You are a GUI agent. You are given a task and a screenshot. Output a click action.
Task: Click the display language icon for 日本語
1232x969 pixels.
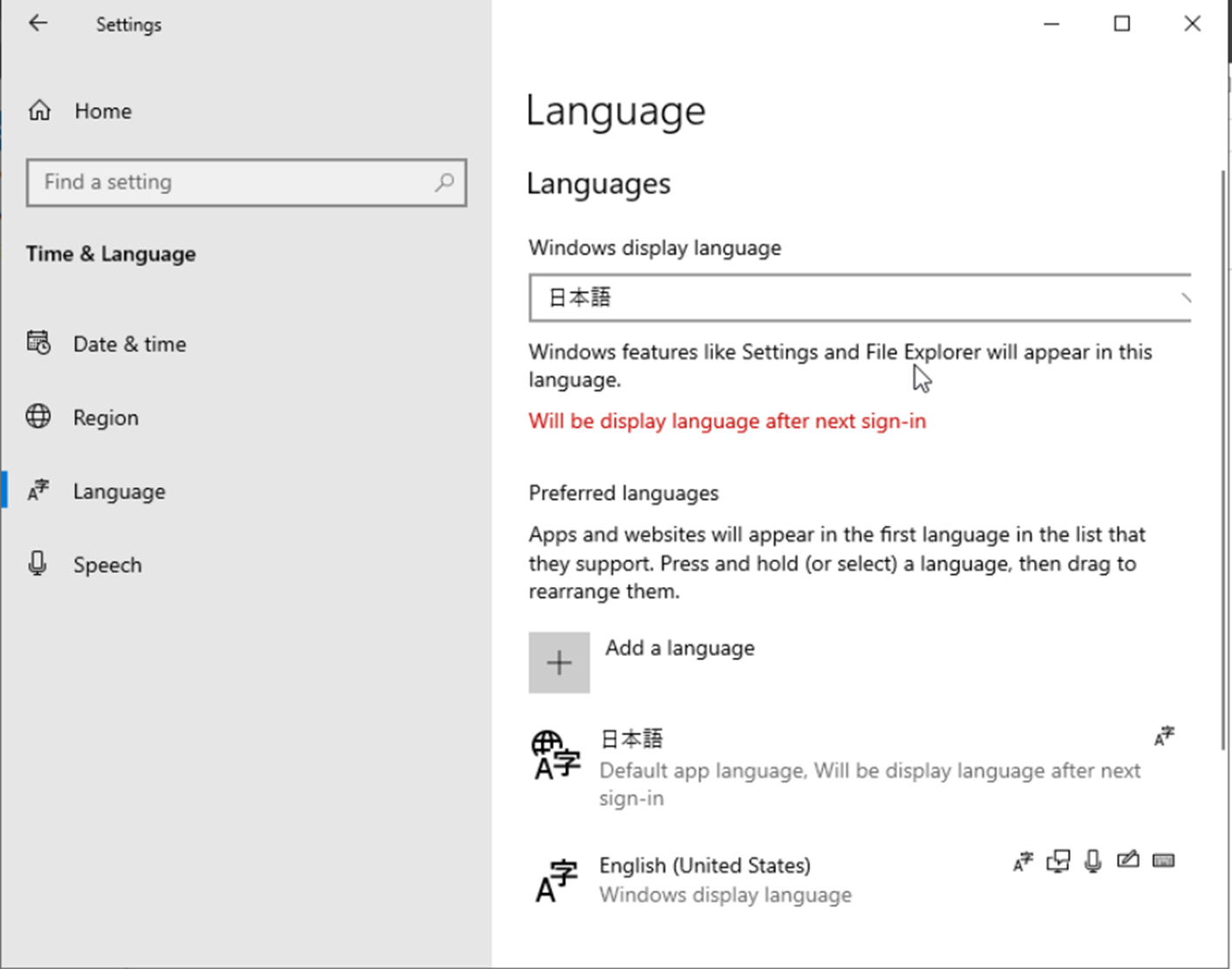point(1164,737)
